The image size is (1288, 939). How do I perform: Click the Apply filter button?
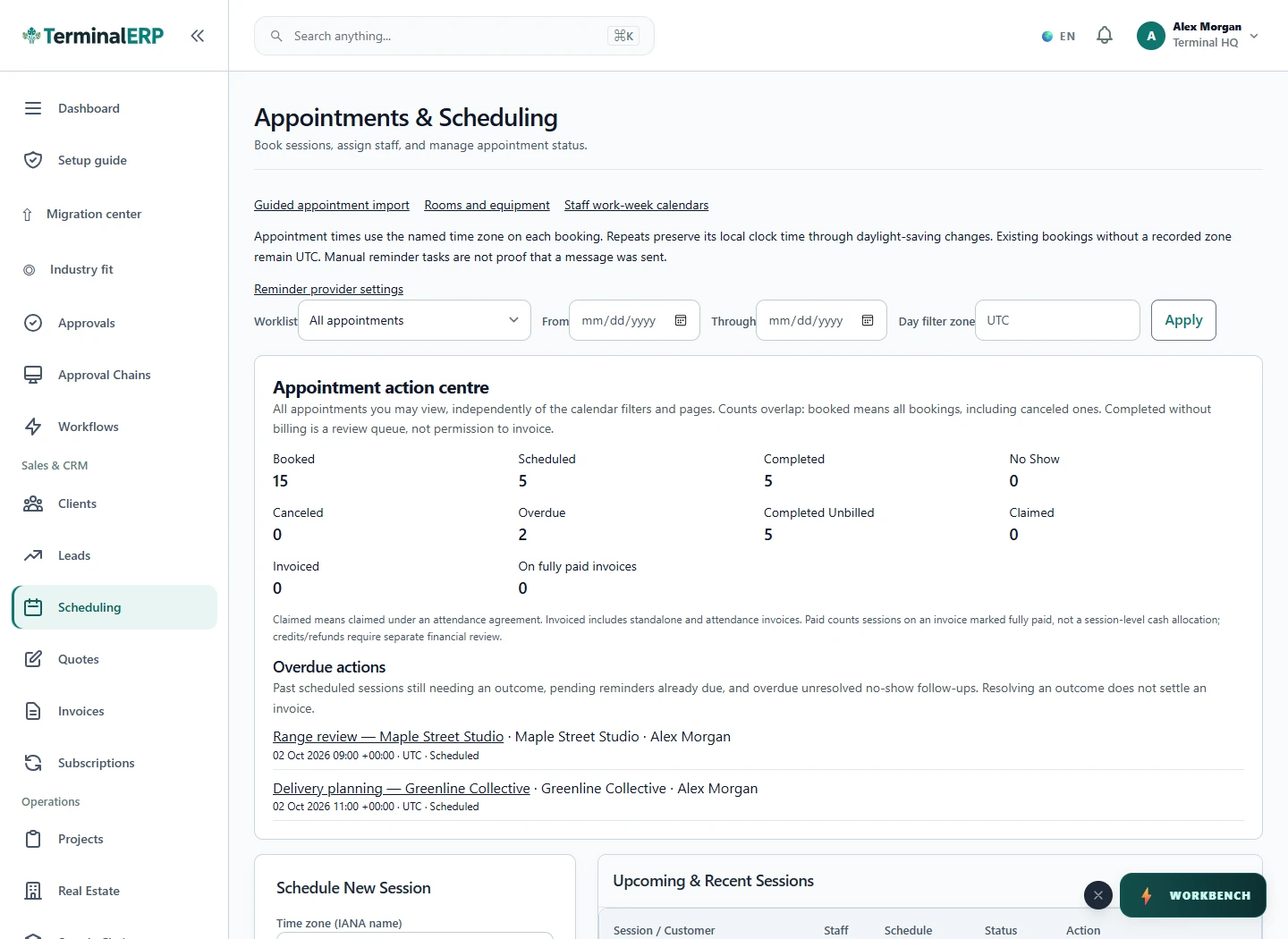(1183, 320)
